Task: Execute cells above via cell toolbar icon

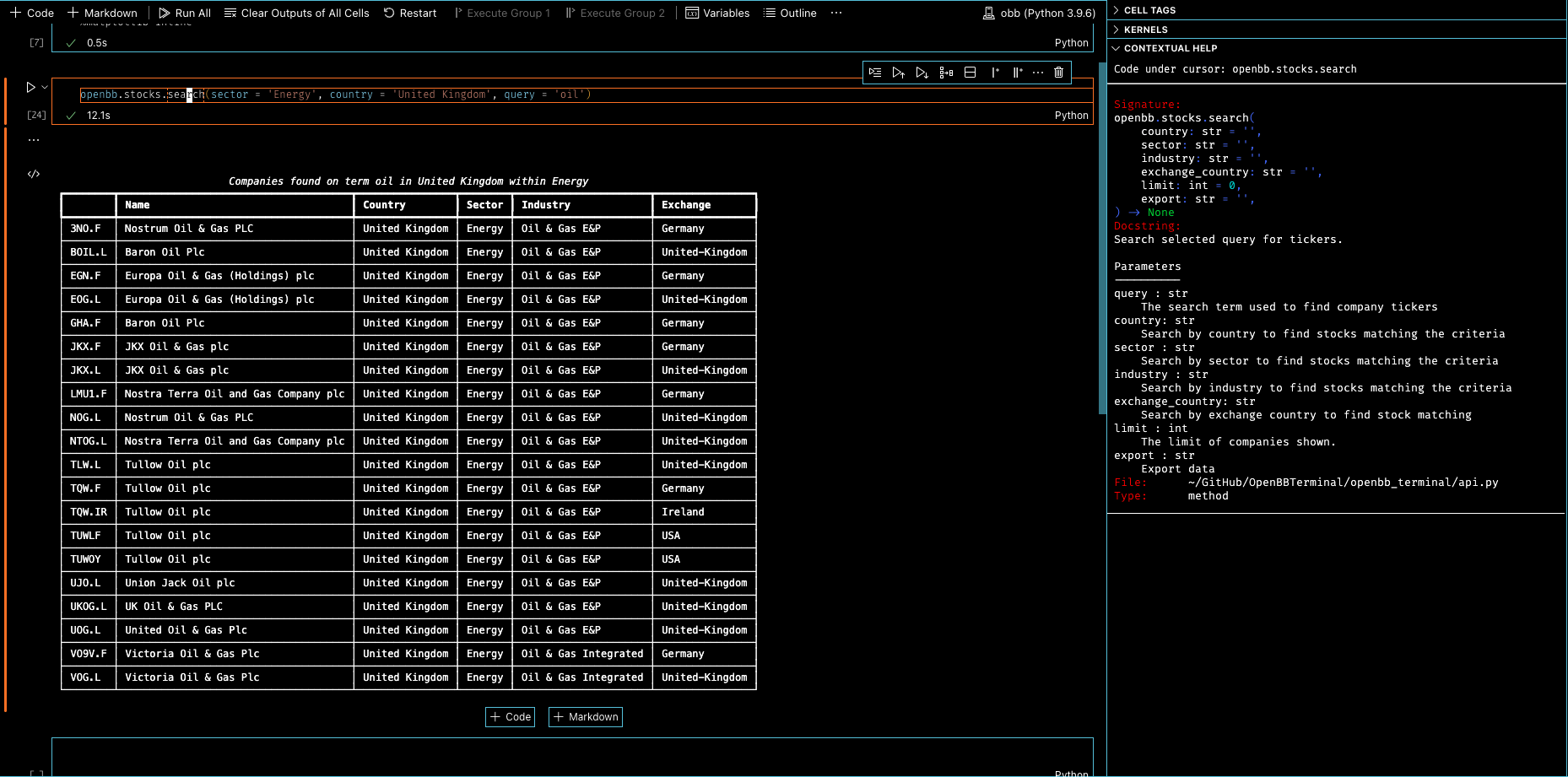Action: coord(899,73)
